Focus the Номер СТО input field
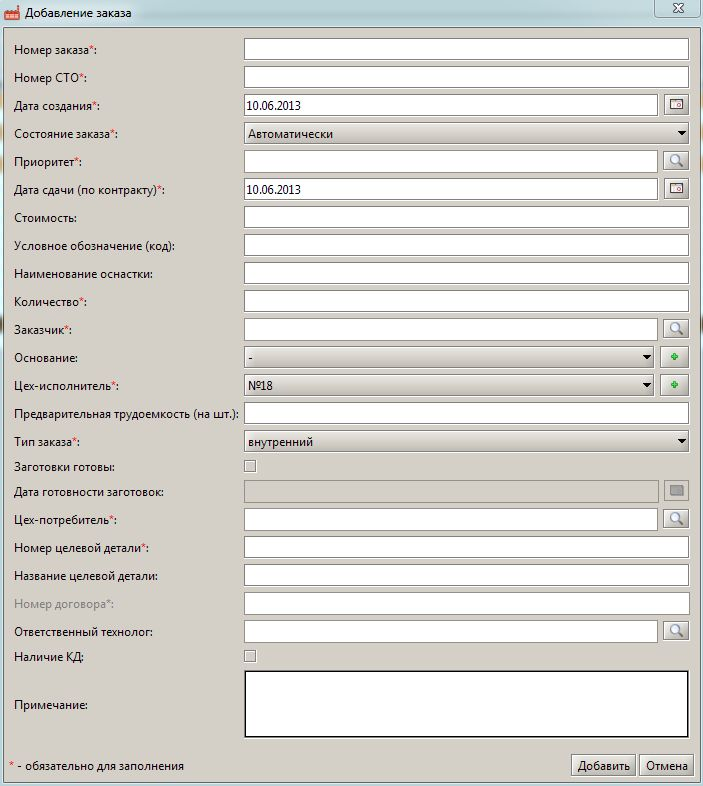This screenshot has width=703, height=786. pos(466,78)
